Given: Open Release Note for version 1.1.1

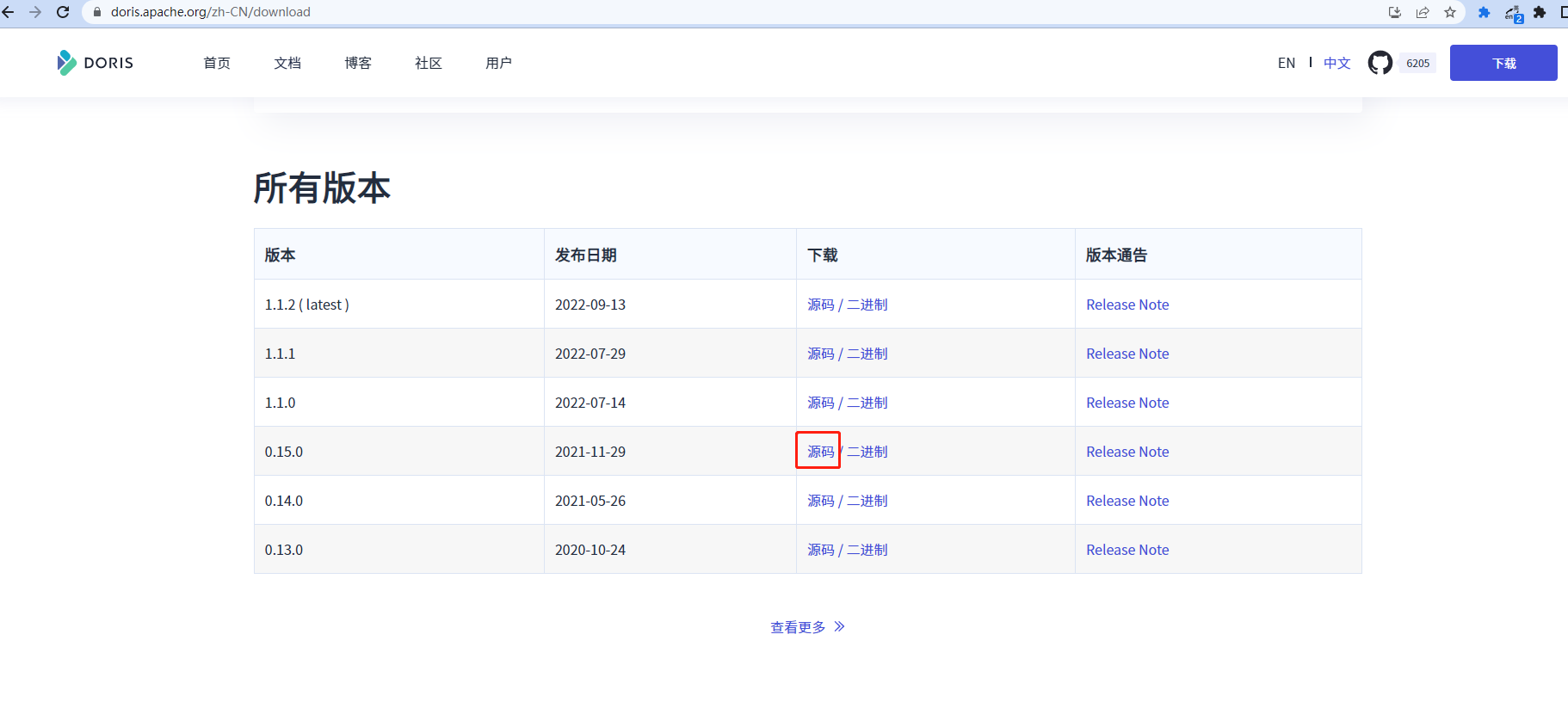Looking at the screenshot, I should [x=1127, y=354].
